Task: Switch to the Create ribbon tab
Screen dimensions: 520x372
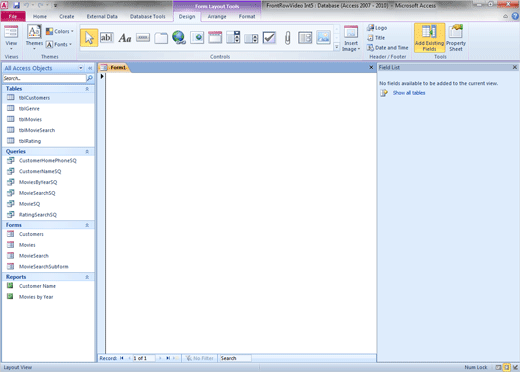Action: pyautogui.click(x=67, y=16)
